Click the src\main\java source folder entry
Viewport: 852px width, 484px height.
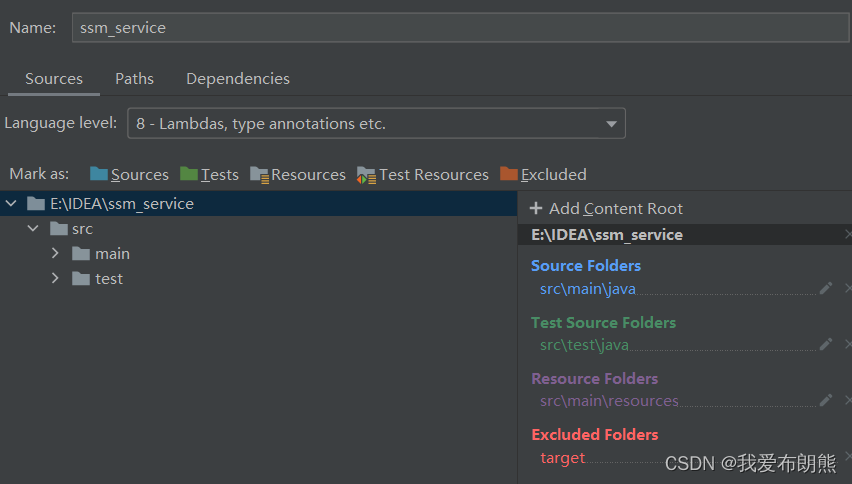(x=587, y=288)
